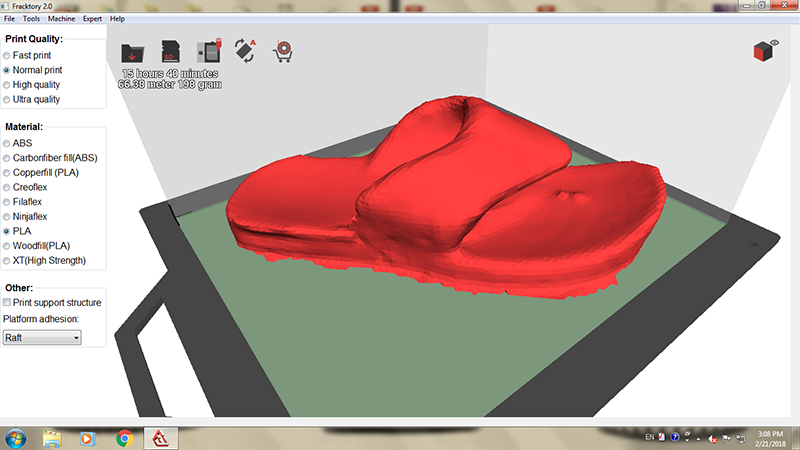
Task: Open the filament spool shopping cart icon
Action: [283, 52]
